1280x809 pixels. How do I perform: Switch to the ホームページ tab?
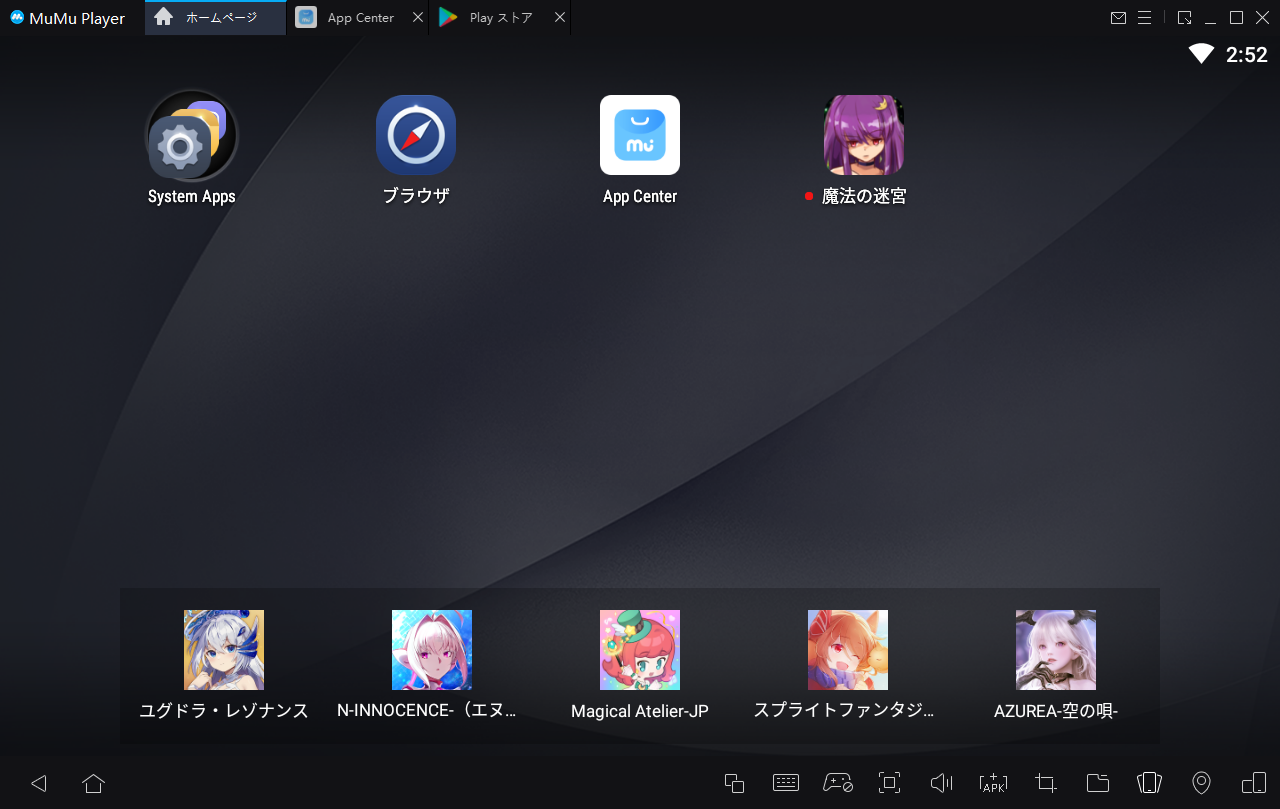click(215, 18)
